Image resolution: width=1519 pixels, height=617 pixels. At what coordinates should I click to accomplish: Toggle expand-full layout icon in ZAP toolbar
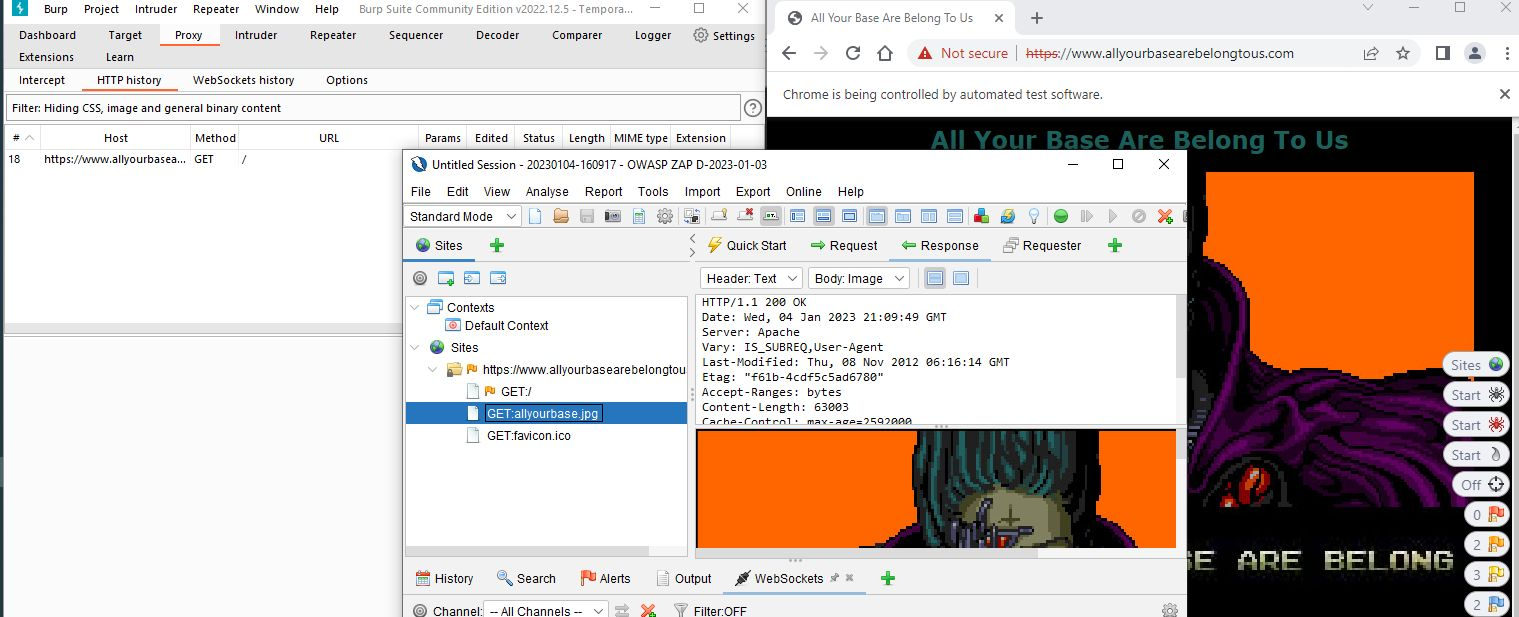coord(849,216)
